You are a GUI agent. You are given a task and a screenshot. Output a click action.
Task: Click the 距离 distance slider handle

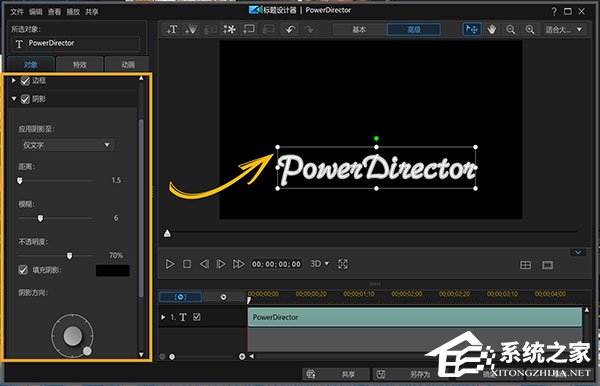(20, 181)
